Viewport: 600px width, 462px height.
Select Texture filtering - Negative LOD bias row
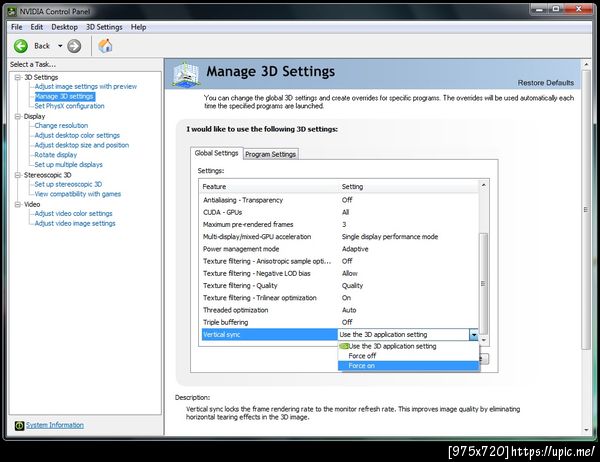340,273
